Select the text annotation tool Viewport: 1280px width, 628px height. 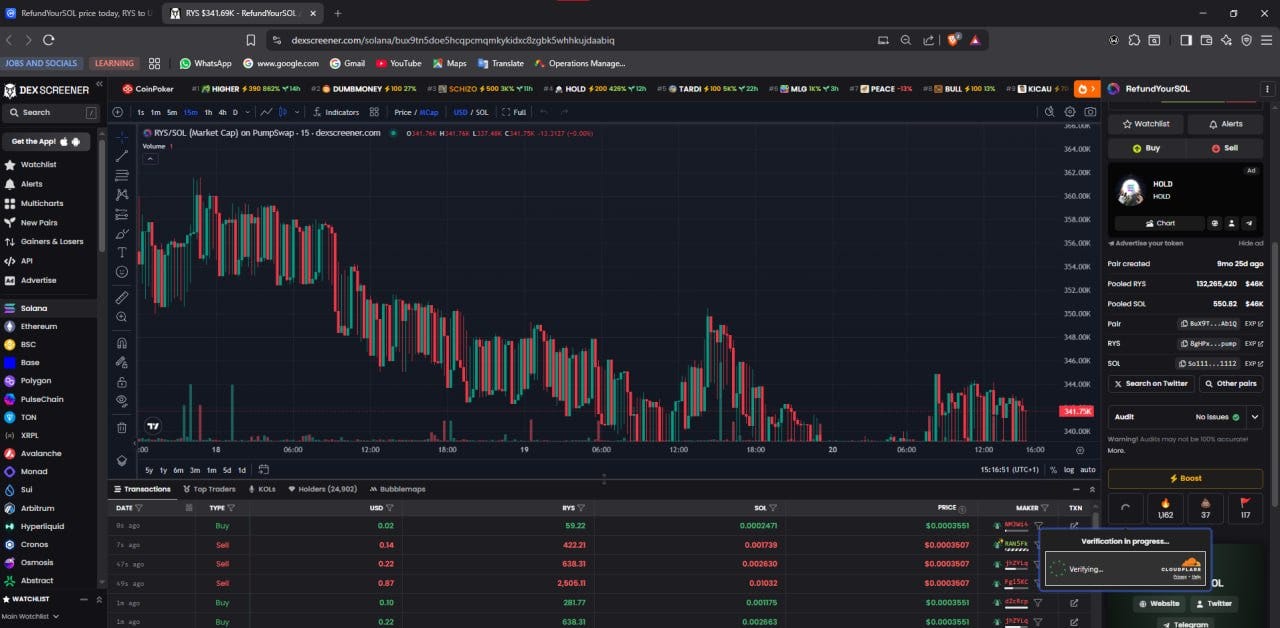(122, 252)
